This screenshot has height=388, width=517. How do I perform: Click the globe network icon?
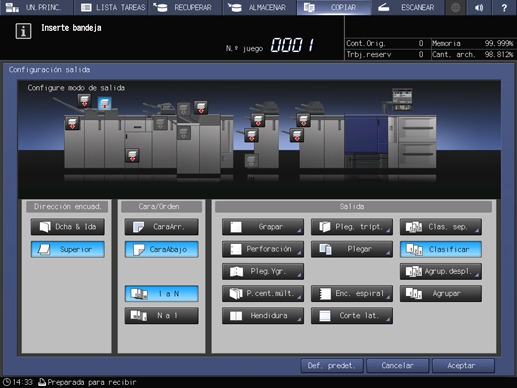pos(455,7)
